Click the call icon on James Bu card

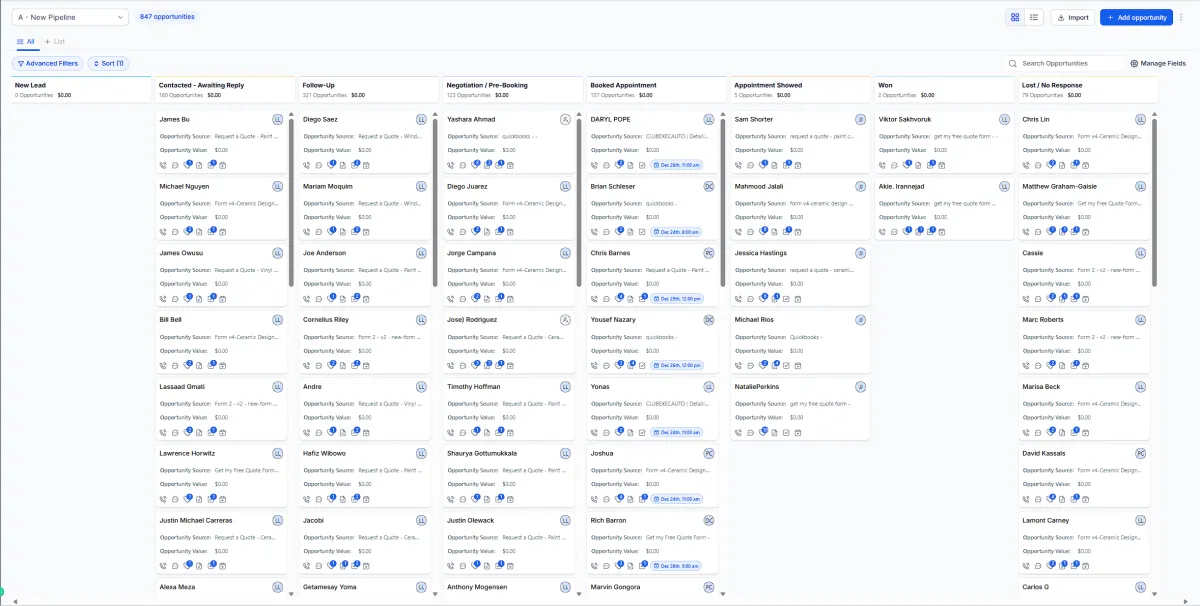point(163,165)
